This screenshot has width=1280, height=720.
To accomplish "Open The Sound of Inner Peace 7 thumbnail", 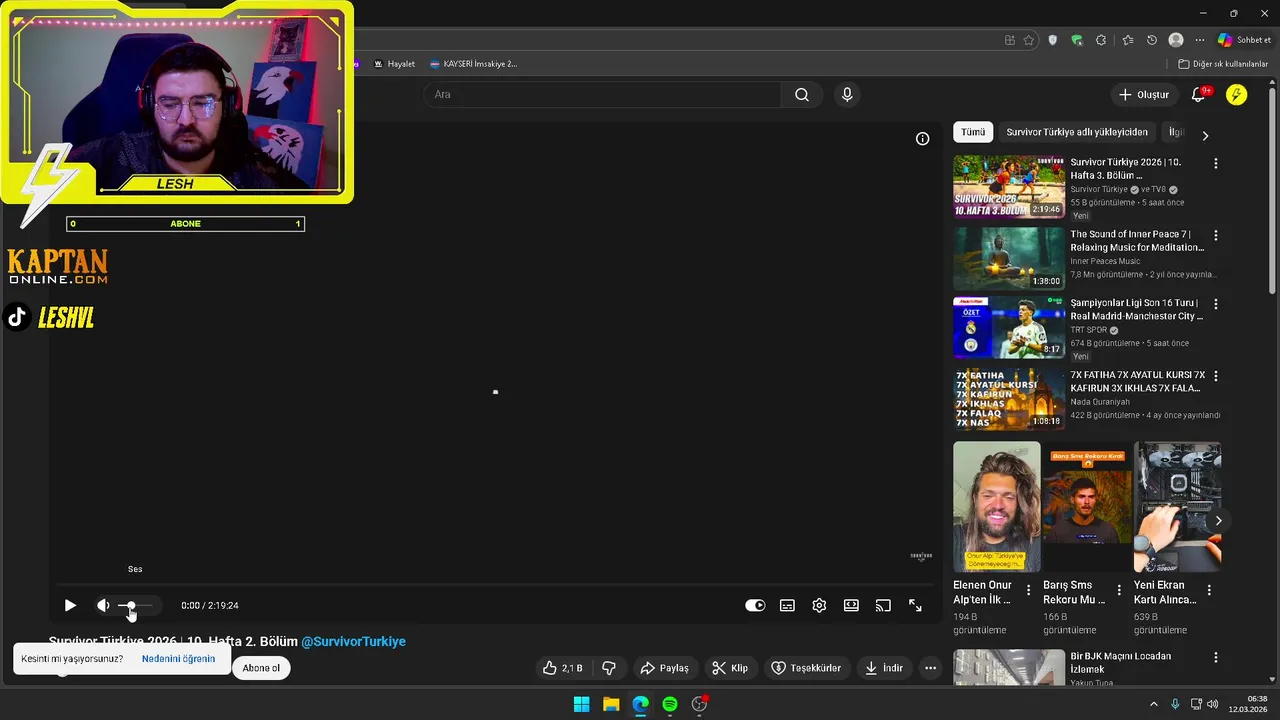I will [1008, 258].
